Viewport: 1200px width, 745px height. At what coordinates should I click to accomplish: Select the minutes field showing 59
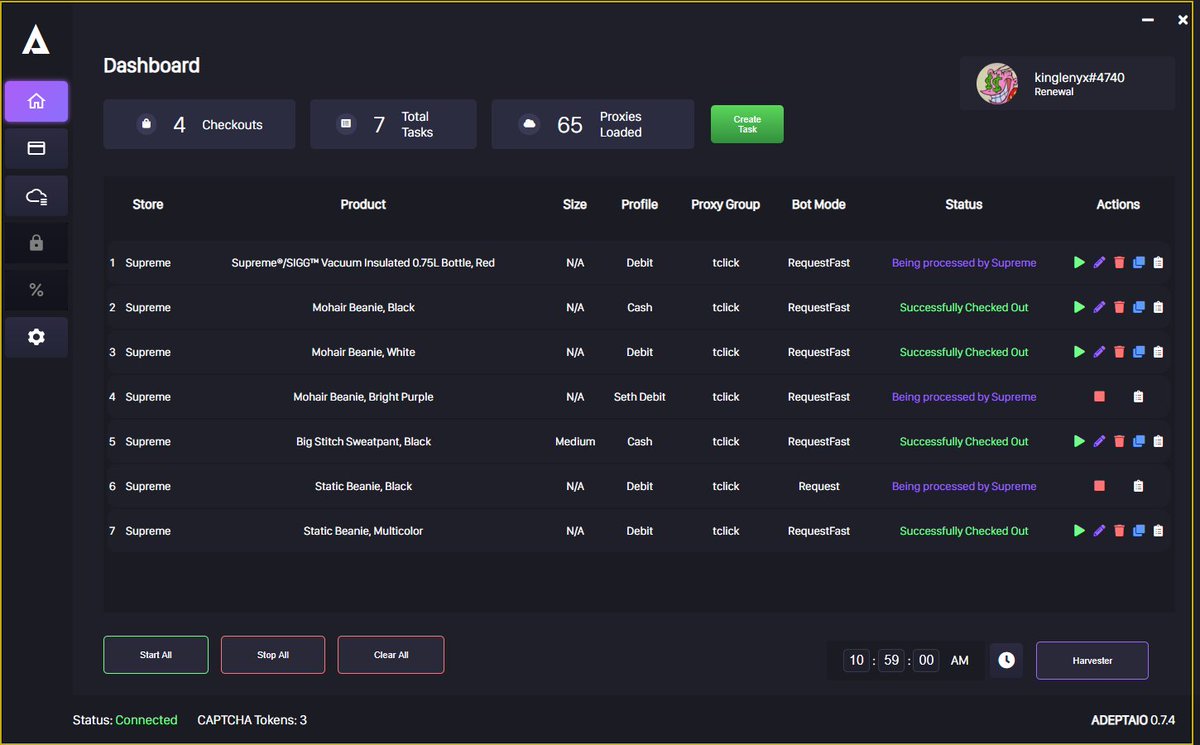tap(891, 660)
